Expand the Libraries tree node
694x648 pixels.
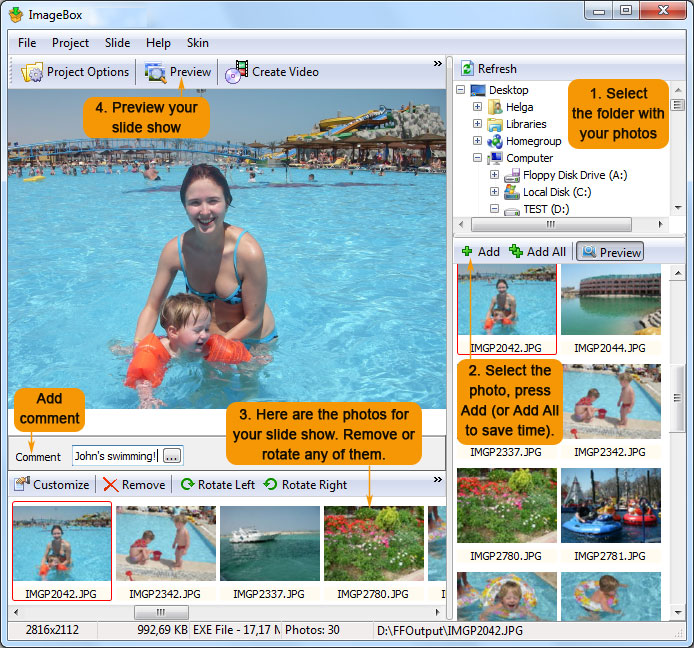(x=478, y=124)
